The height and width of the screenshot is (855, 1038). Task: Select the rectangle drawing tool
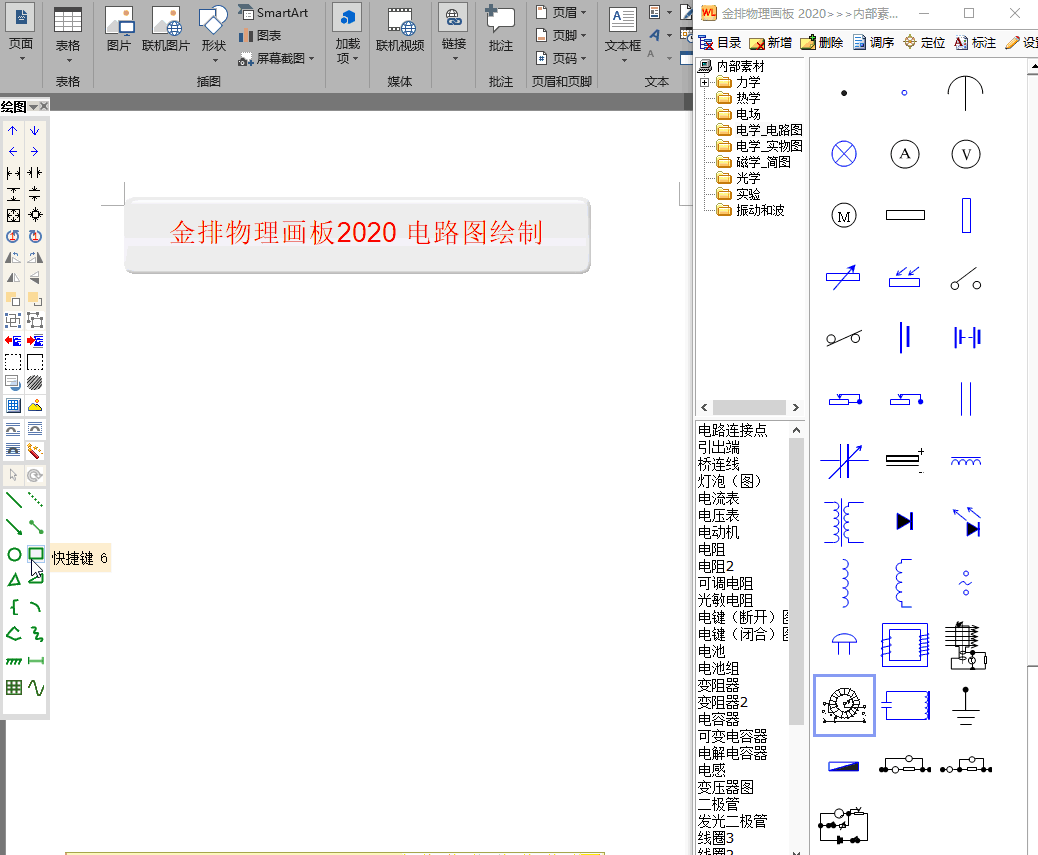pyautogui.click(x=36, y=555)
